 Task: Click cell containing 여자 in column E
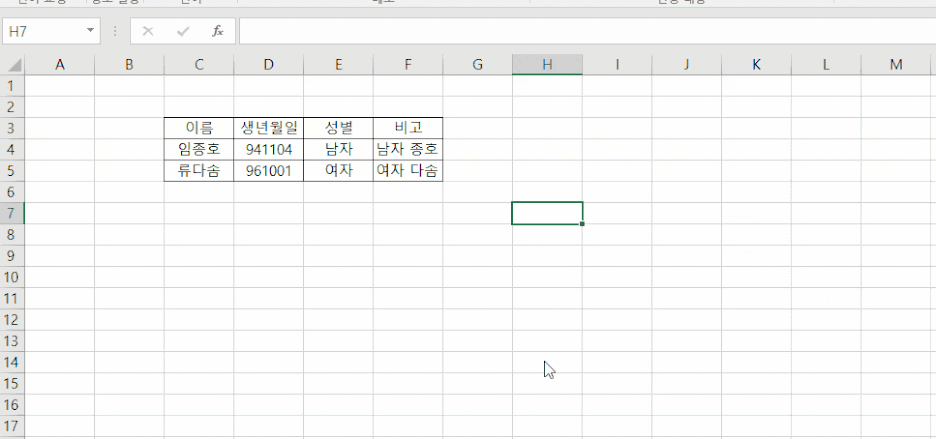(x=338, y=171)
